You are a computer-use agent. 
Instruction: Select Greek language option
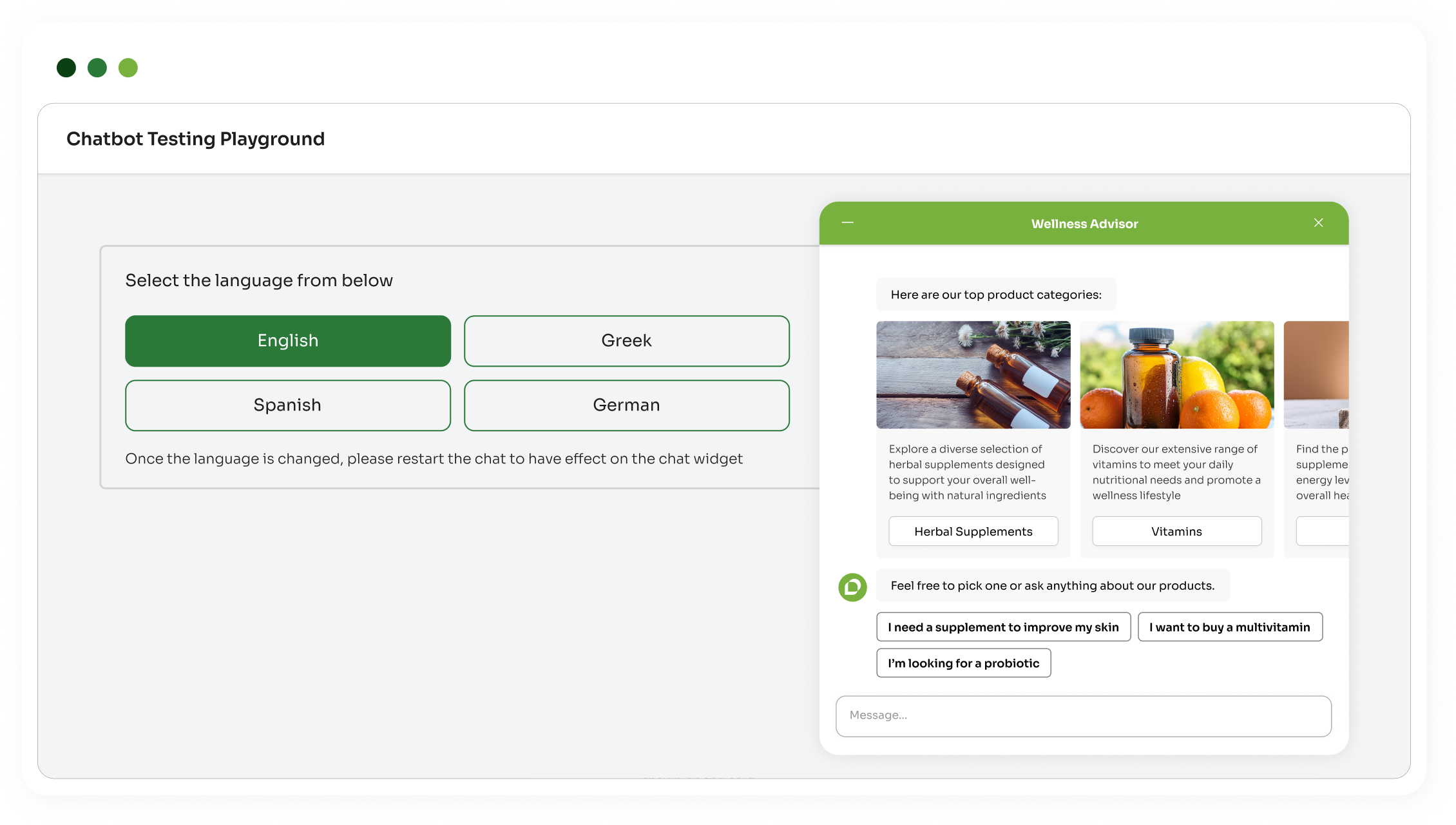(627, 341)
